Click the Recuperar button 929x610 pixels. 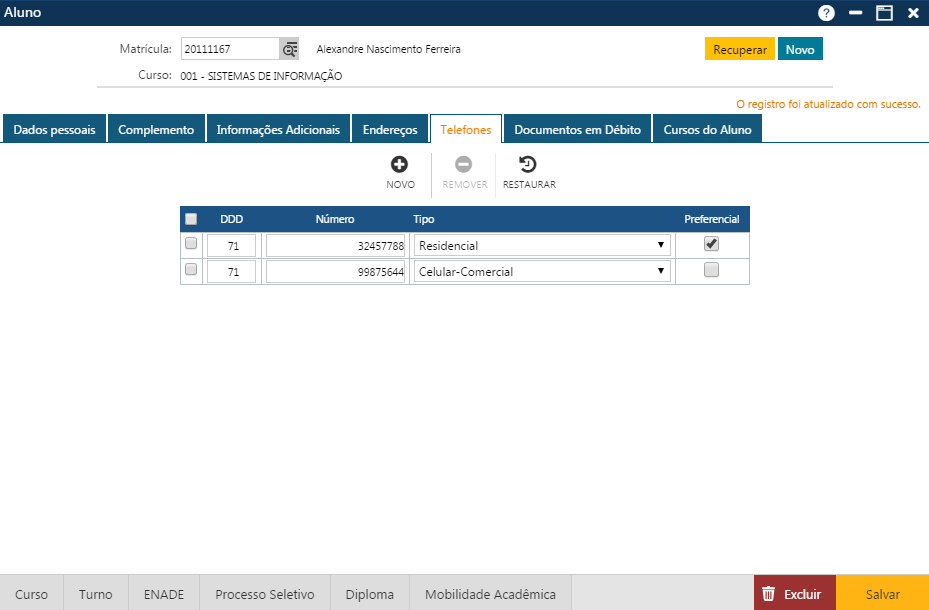pyautogui.click(x=739, y=50)
